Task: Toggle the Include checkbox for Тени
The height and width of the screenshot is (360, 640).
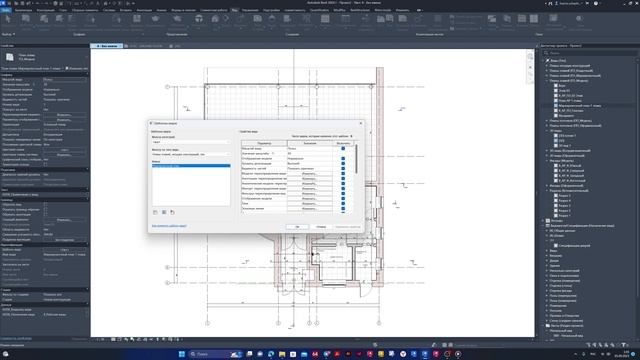Action: tap(343, 204)
